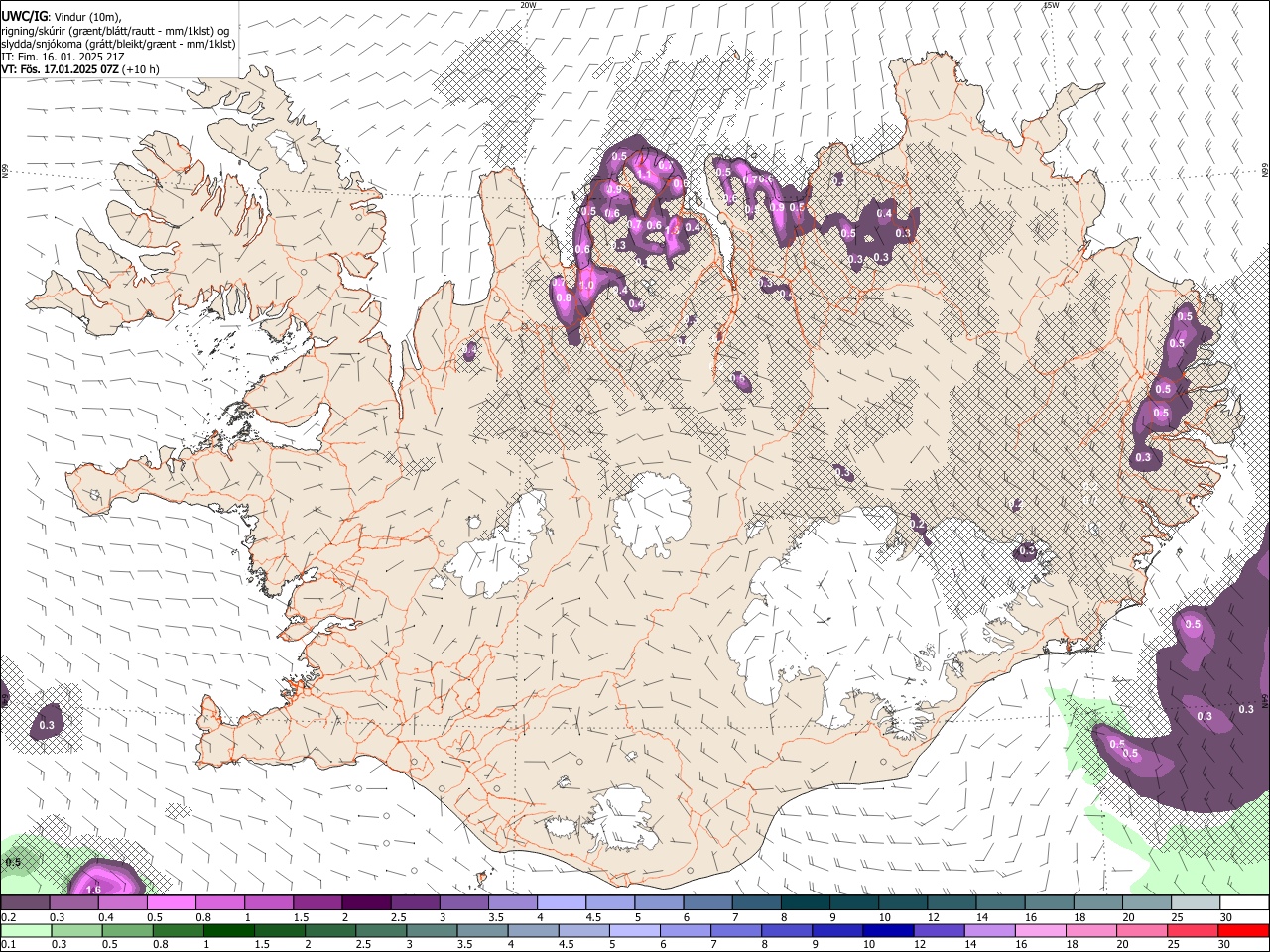
Task: Pick the 18 grey swatch, upper legend row
Action: (1097, 903)
